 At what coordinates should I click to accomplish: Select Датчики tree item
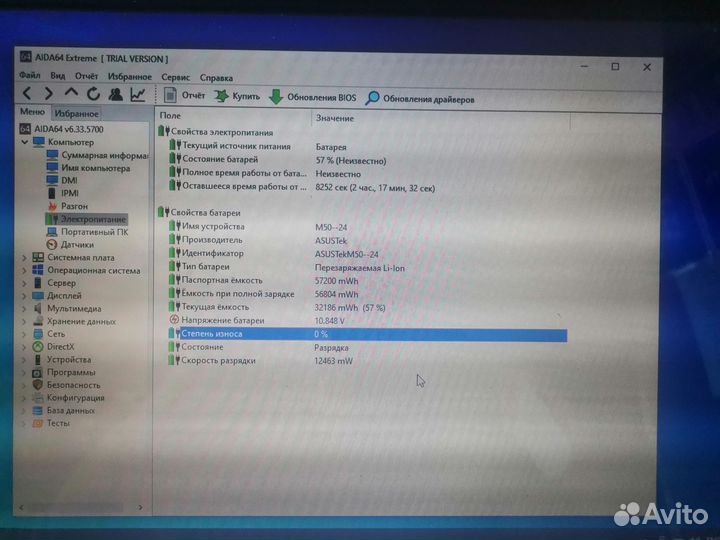click(x=70, y=245)
